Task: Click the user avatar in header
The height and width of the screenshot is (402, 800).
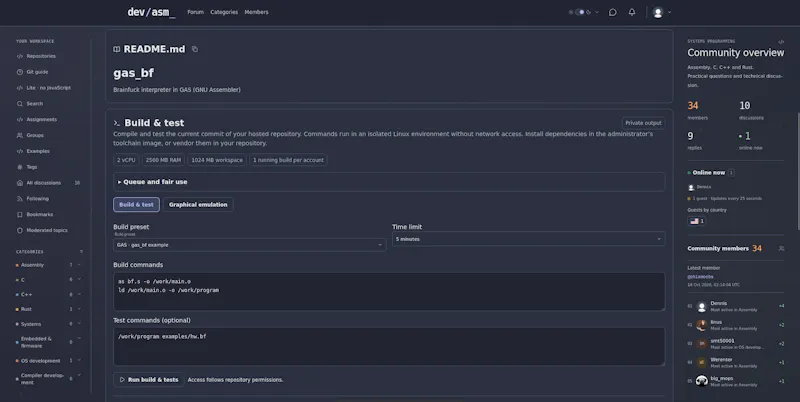Action: pos(658,13)
